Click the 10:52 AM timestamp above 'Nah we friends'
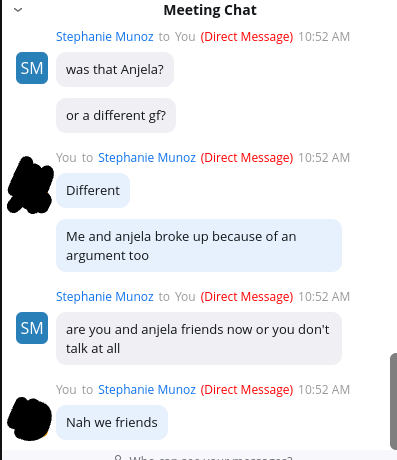This screenshot has height=460, width=397. click(x=324, y=390)
